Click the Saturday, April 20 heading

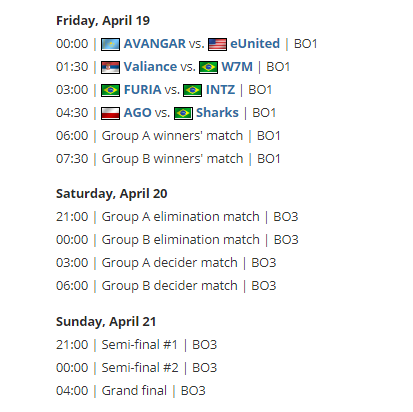tap(112, 194)
